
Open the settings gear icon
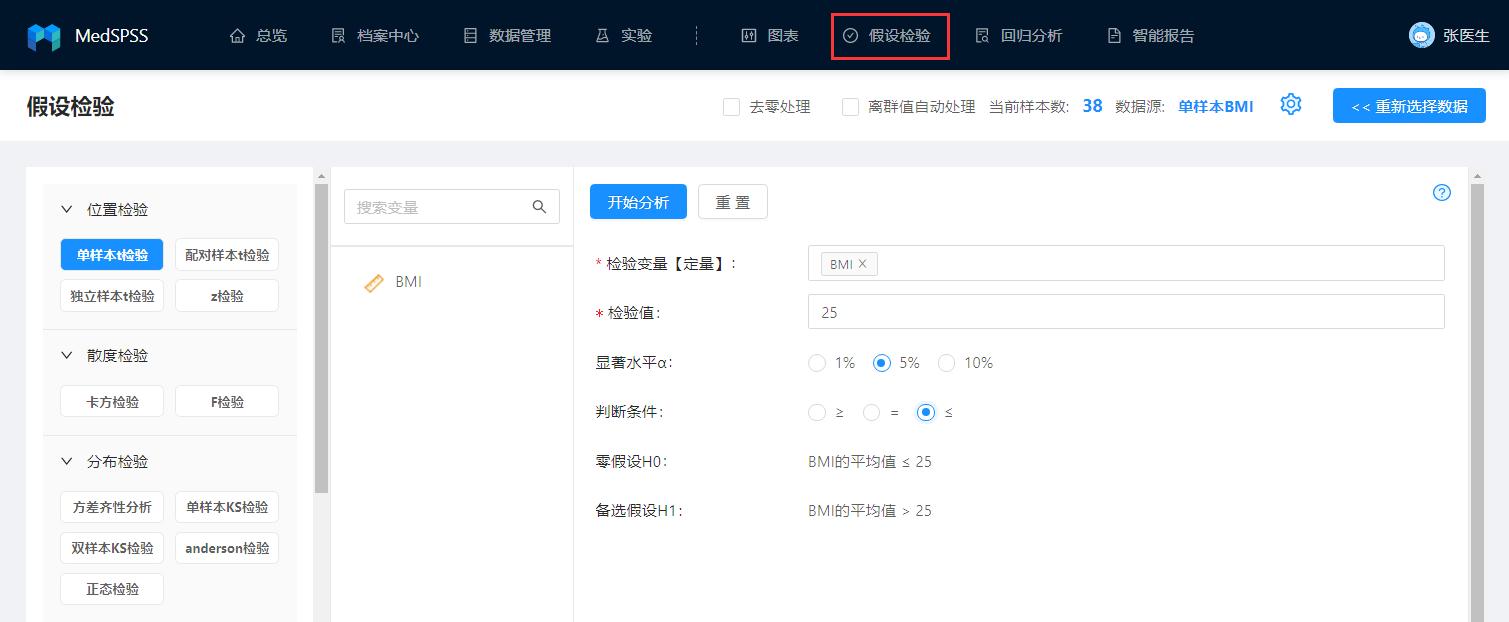[1291, 104]
